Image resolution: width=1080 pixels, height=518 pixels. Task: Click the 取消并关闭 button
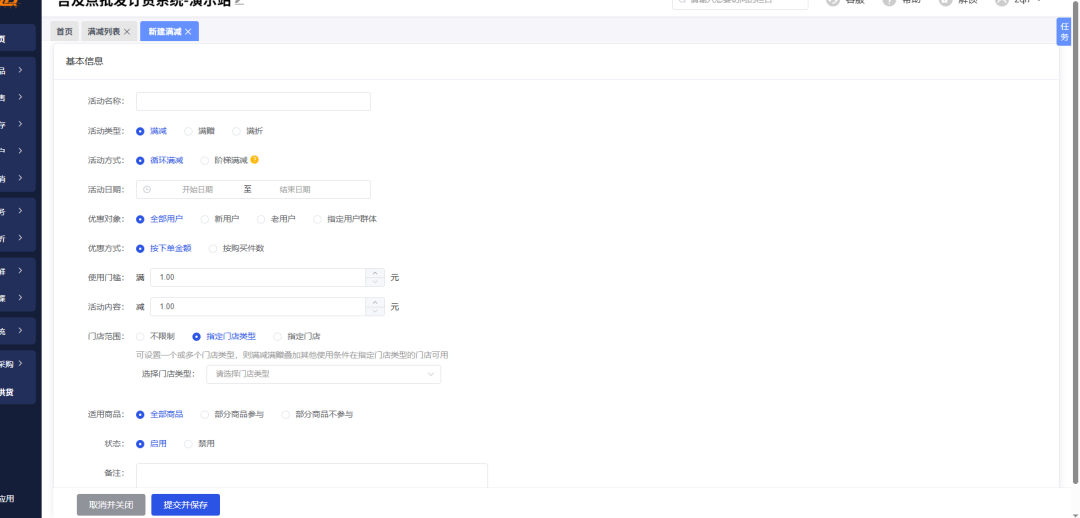click(111, 505)
